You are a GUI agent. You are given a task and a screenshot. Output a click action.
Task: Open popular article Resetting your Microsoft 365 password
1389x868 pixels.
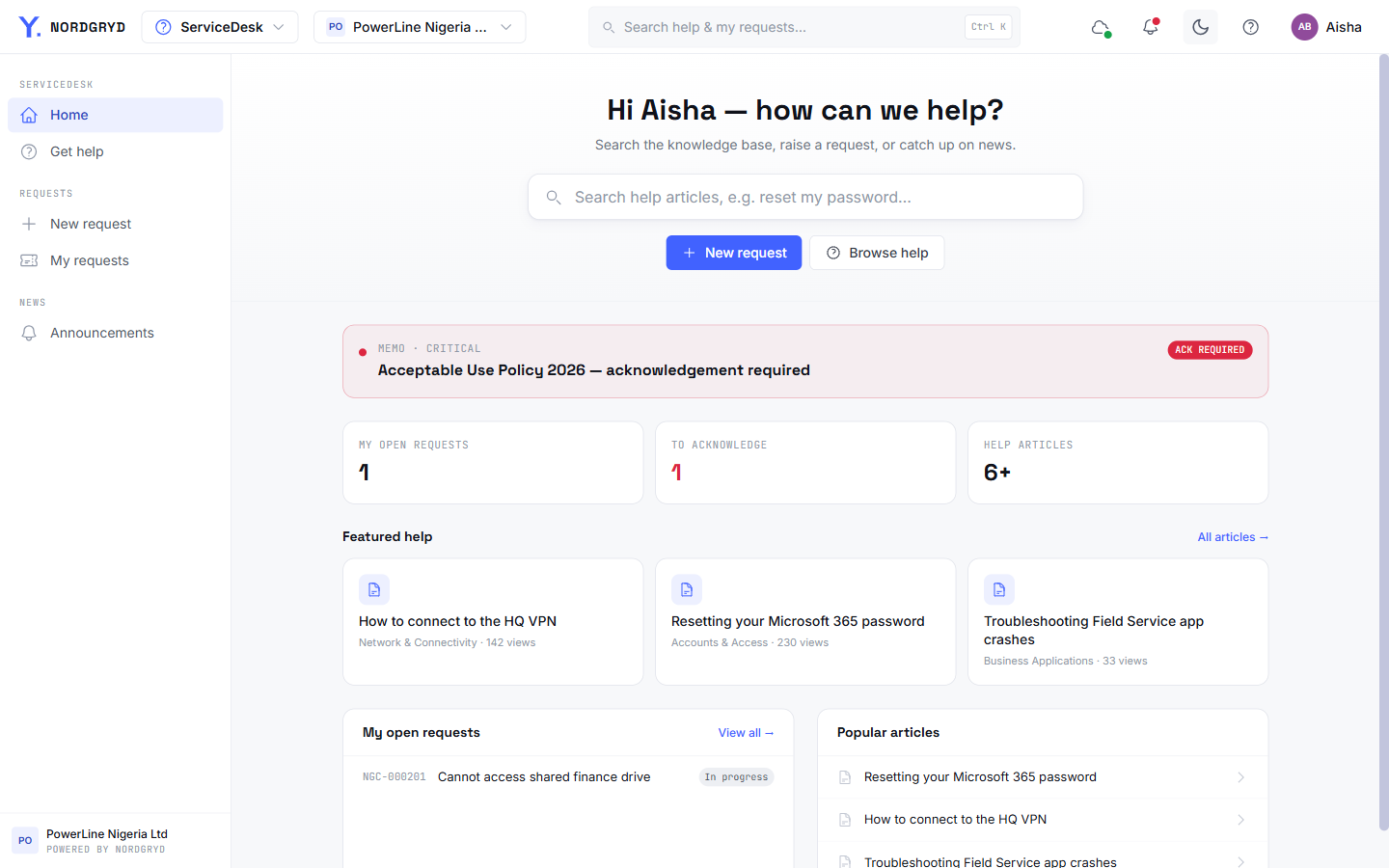coord(1043,777)
